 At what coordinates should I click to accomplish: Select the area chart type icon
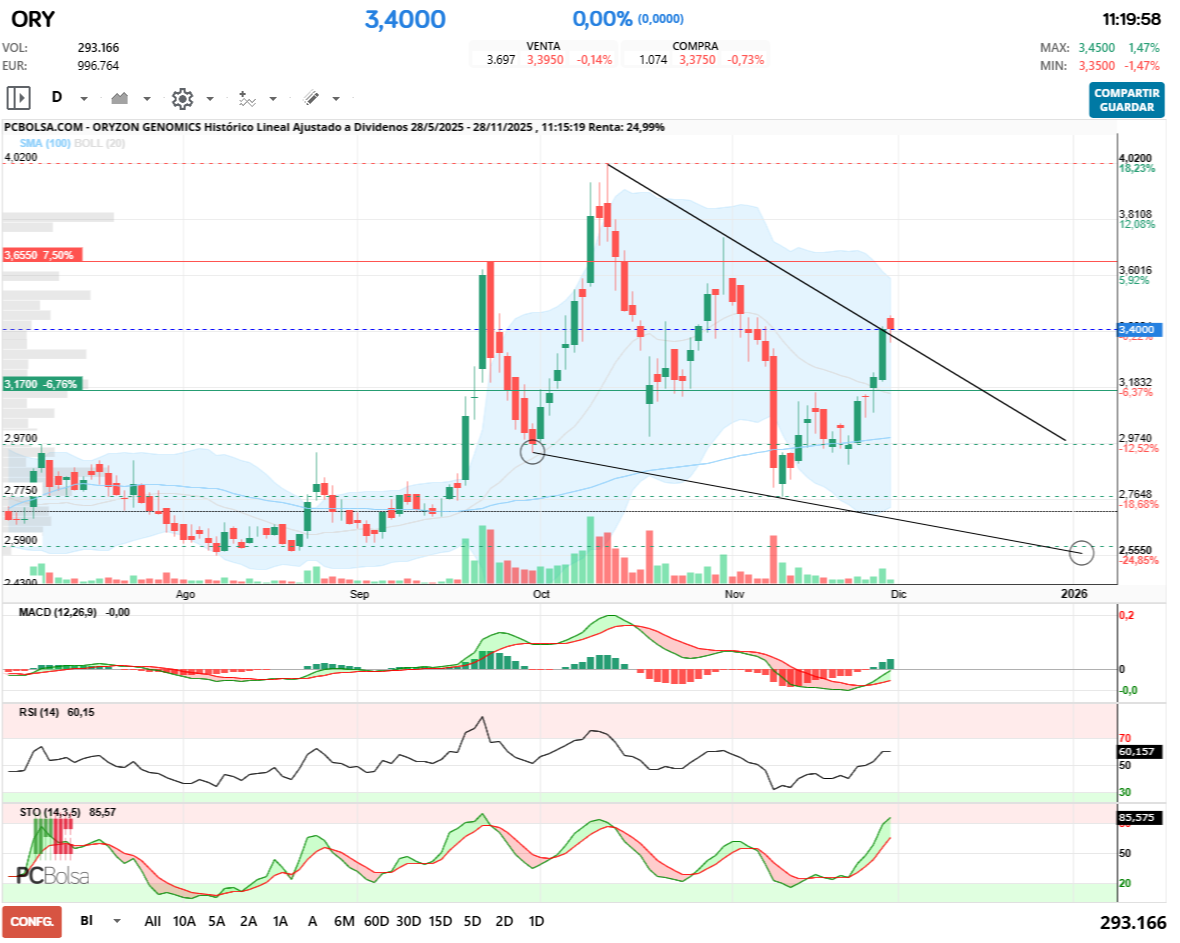(118, 98)
